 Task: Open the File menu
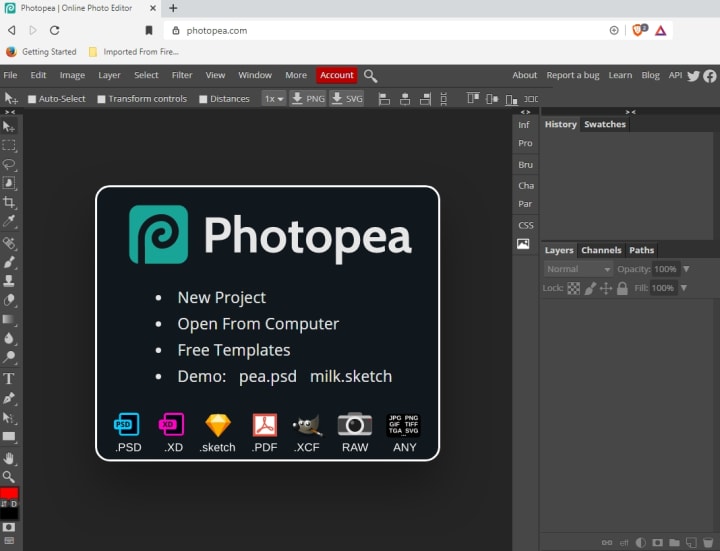(10, 75)
